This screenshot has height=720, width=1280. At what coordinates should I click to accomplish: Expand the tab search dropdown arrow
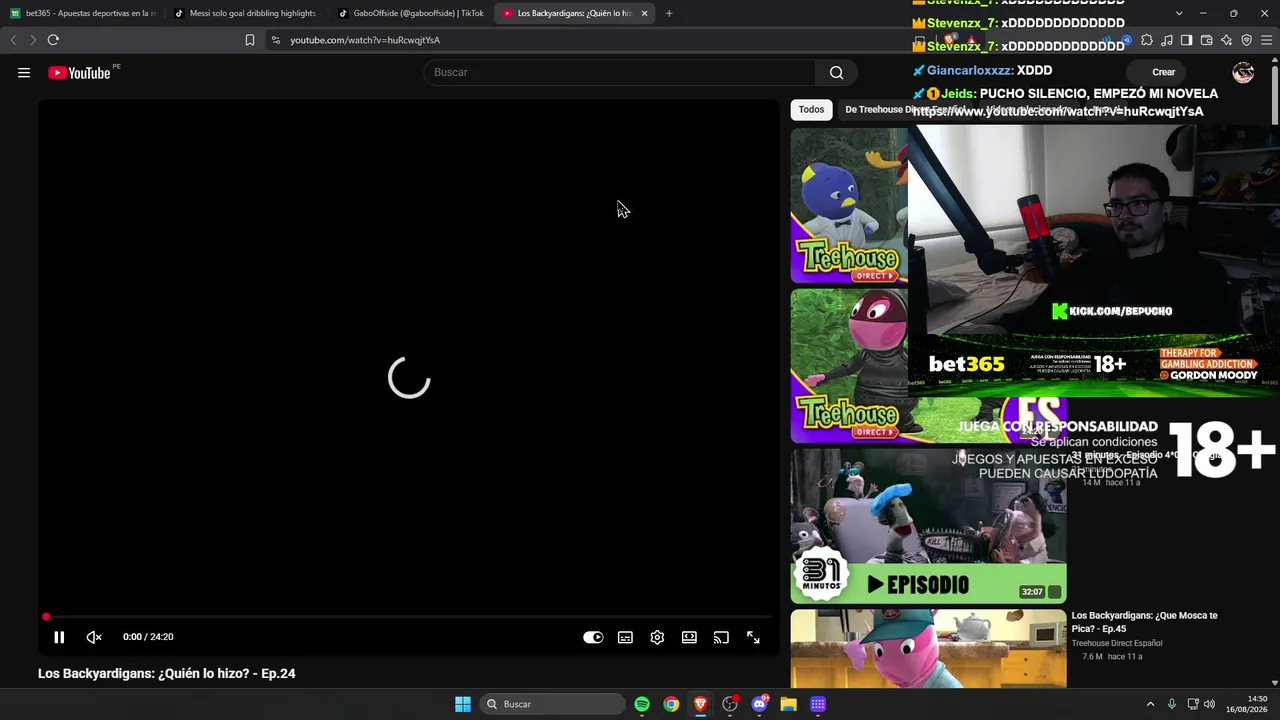[1179, 13]
